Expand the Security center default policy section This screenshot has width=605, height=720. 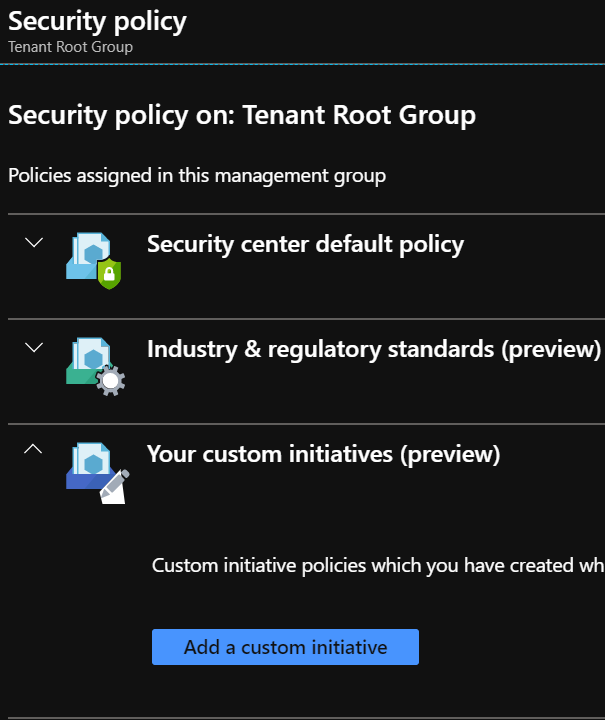(34, 242)
